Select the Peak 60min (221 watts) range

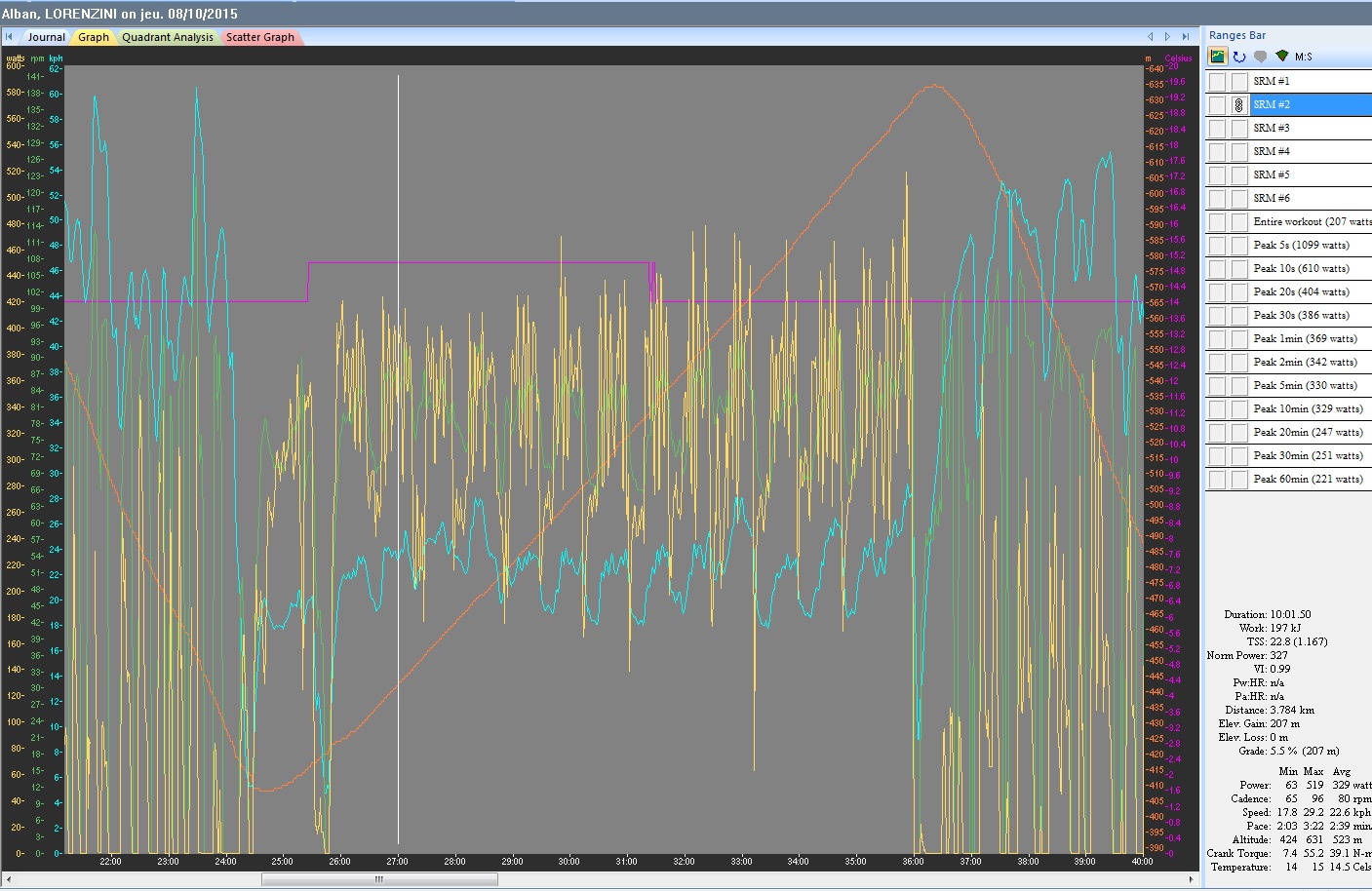coord(1311,480)
